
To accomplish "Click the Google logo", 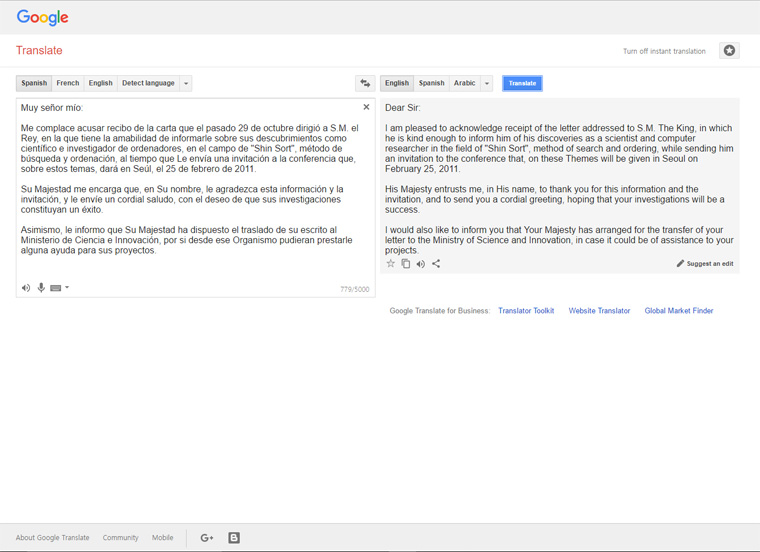I will [43, 17].
